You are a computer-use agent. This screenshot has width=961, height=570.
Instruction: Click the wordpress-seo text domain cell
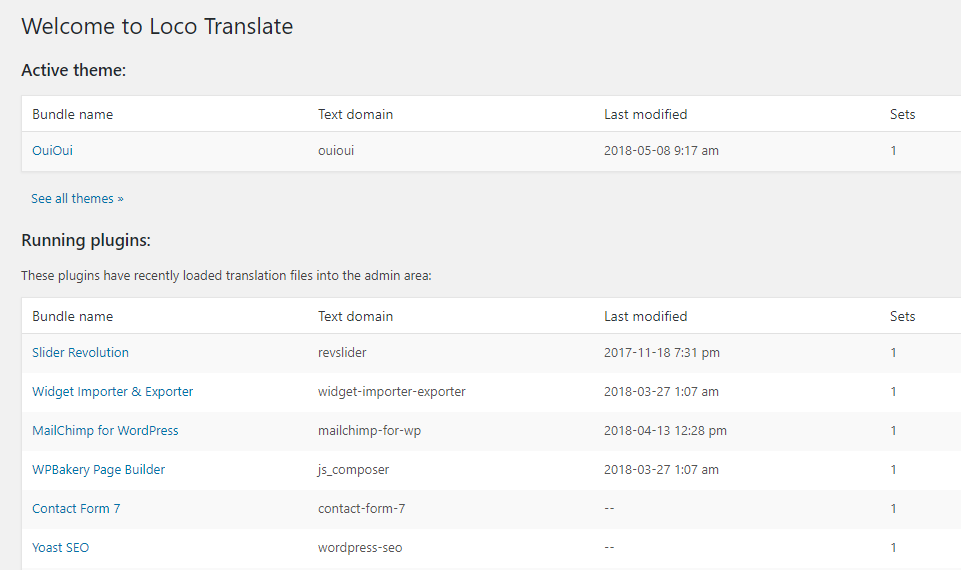click(360, 548)
